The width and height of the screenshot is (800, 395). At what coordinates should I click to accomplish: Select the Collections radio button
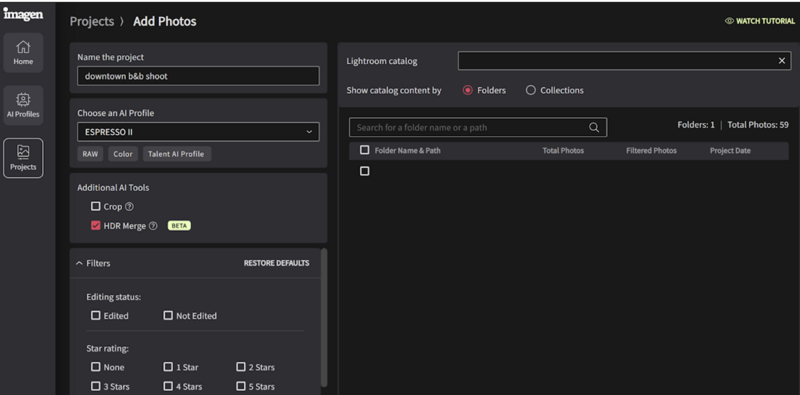[531, 90]
